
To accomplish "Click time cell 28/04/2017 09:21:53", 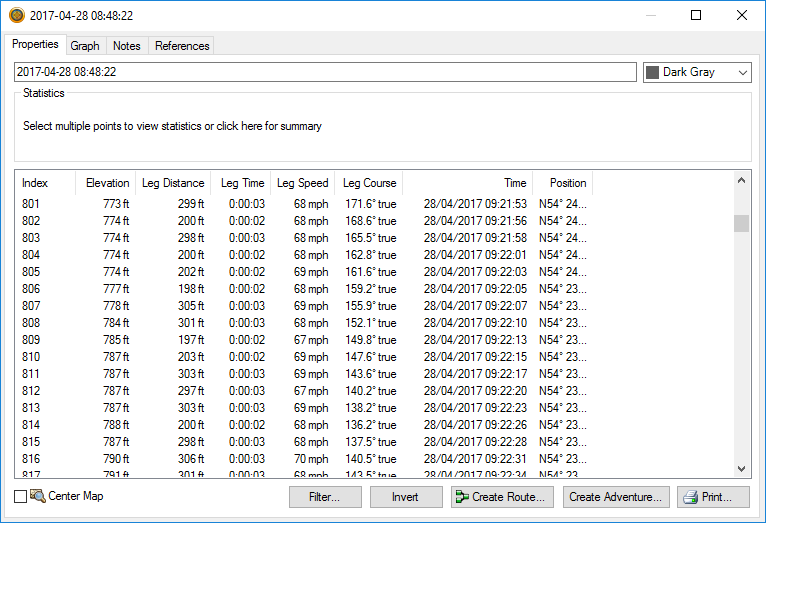I will 475,204.
